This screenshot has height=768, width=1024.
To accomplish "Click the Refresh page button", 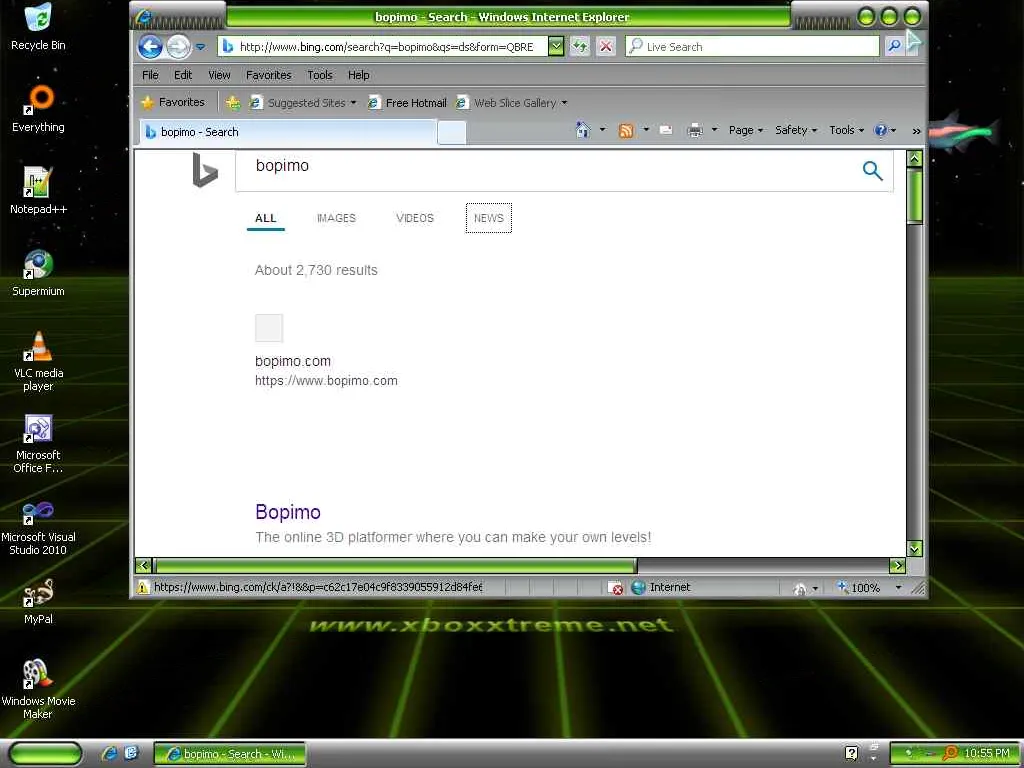I will pos(579,46).
